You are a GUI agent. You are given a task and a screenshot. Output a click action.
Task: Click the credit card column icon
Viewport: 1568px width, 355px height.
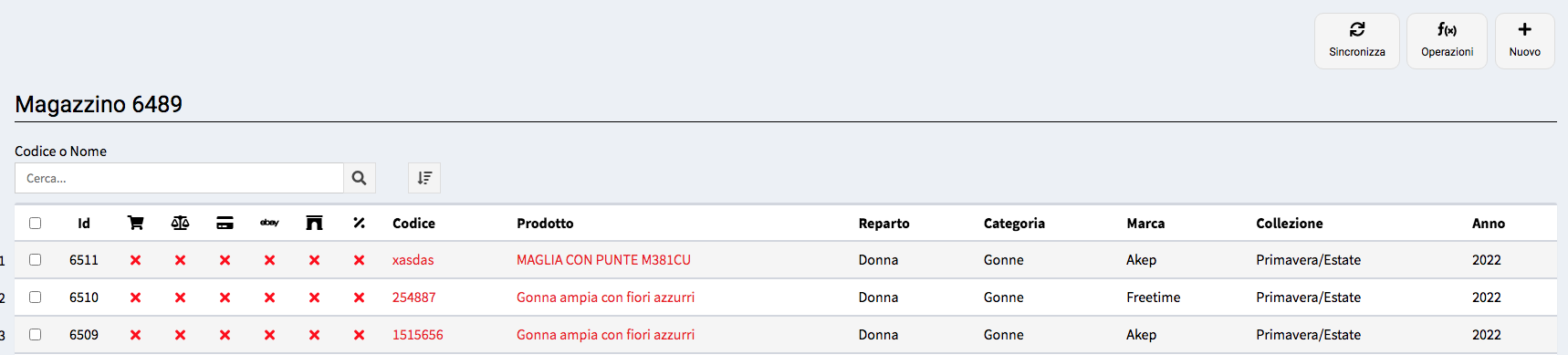coord(225,223)
